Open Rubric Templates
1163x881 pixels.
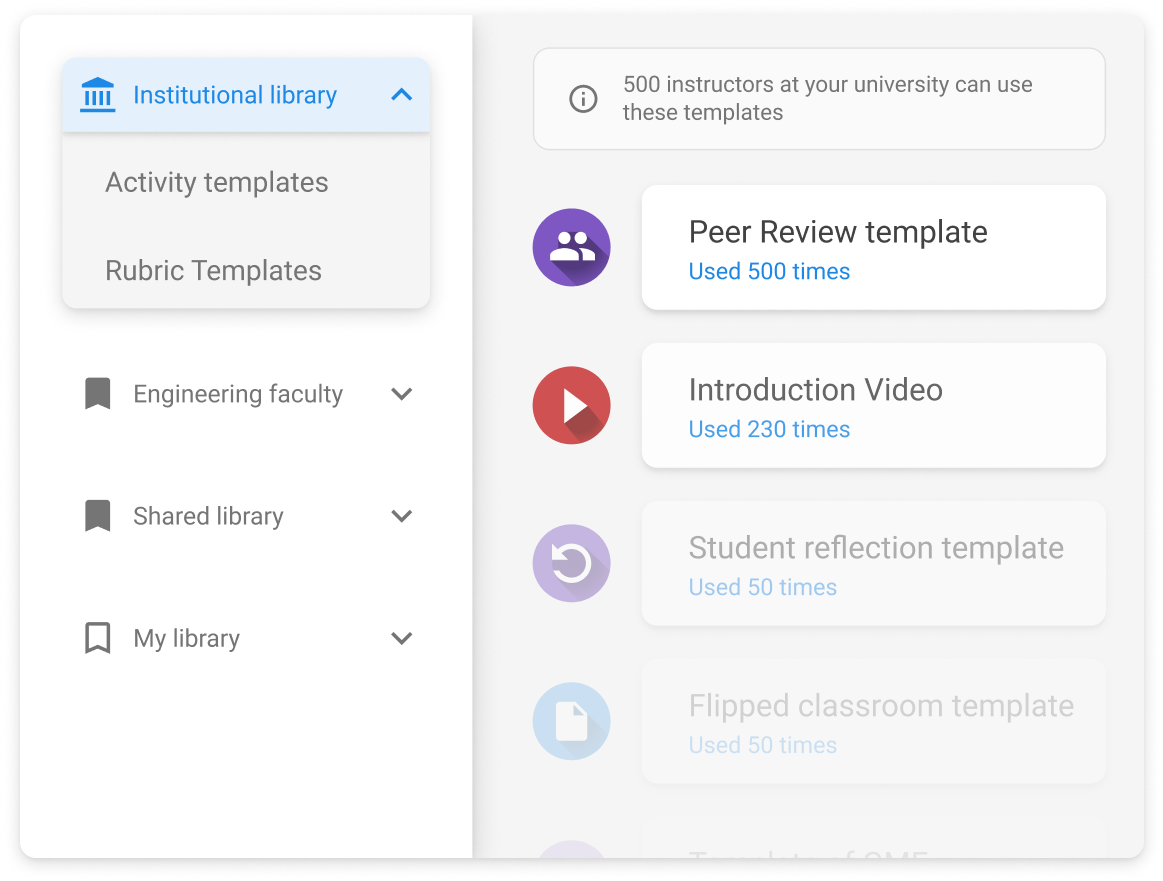[213, 270]
